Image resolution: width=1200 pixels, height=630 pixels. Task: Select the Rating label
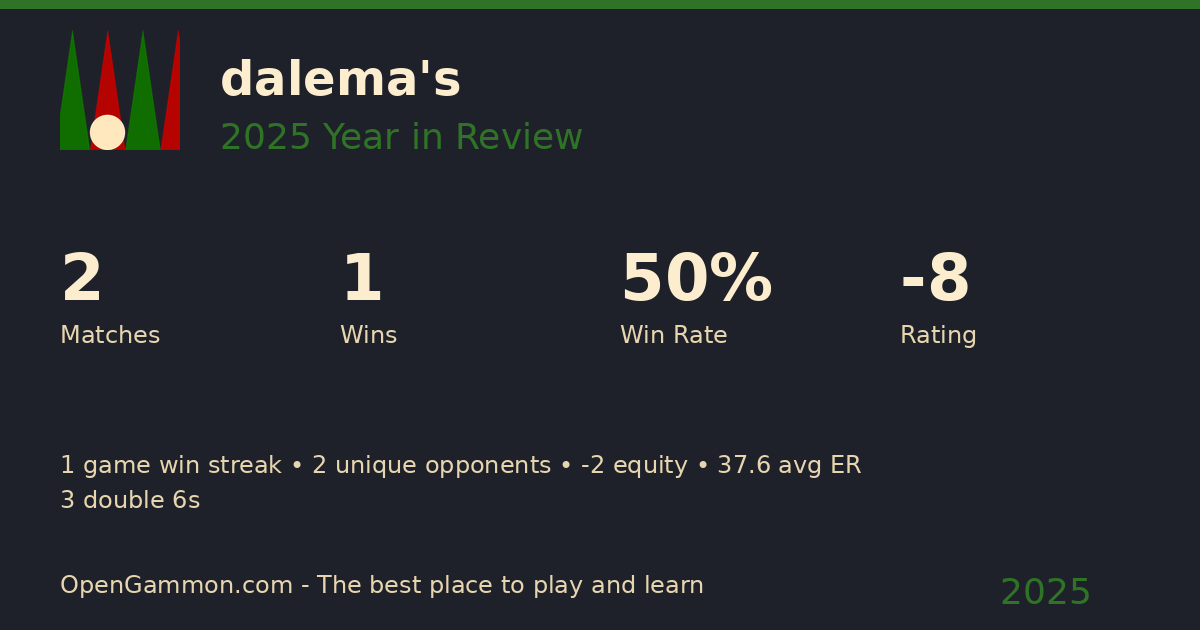(938, 336)
